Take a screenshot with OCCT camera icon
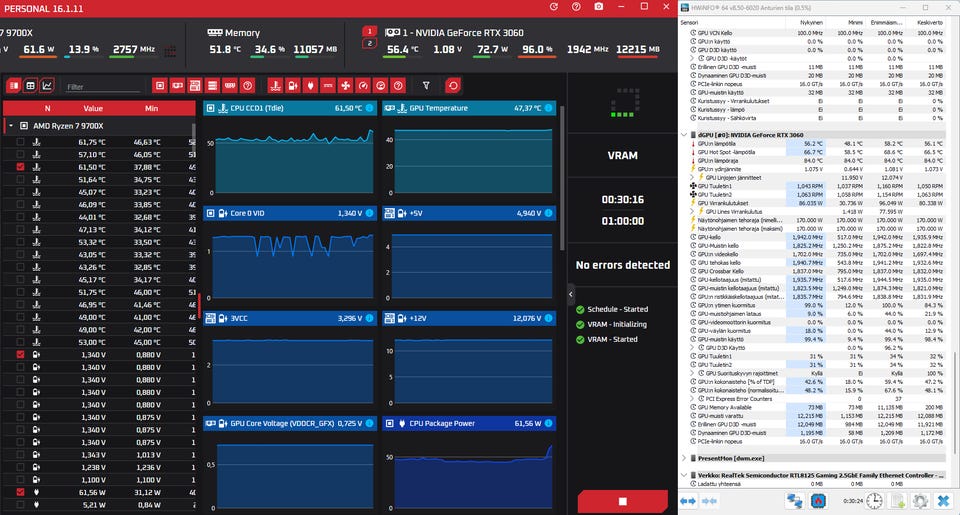Image resolution: width=960 pixels, height=515 pixels. pyautogui.click(x=599, y=7)
